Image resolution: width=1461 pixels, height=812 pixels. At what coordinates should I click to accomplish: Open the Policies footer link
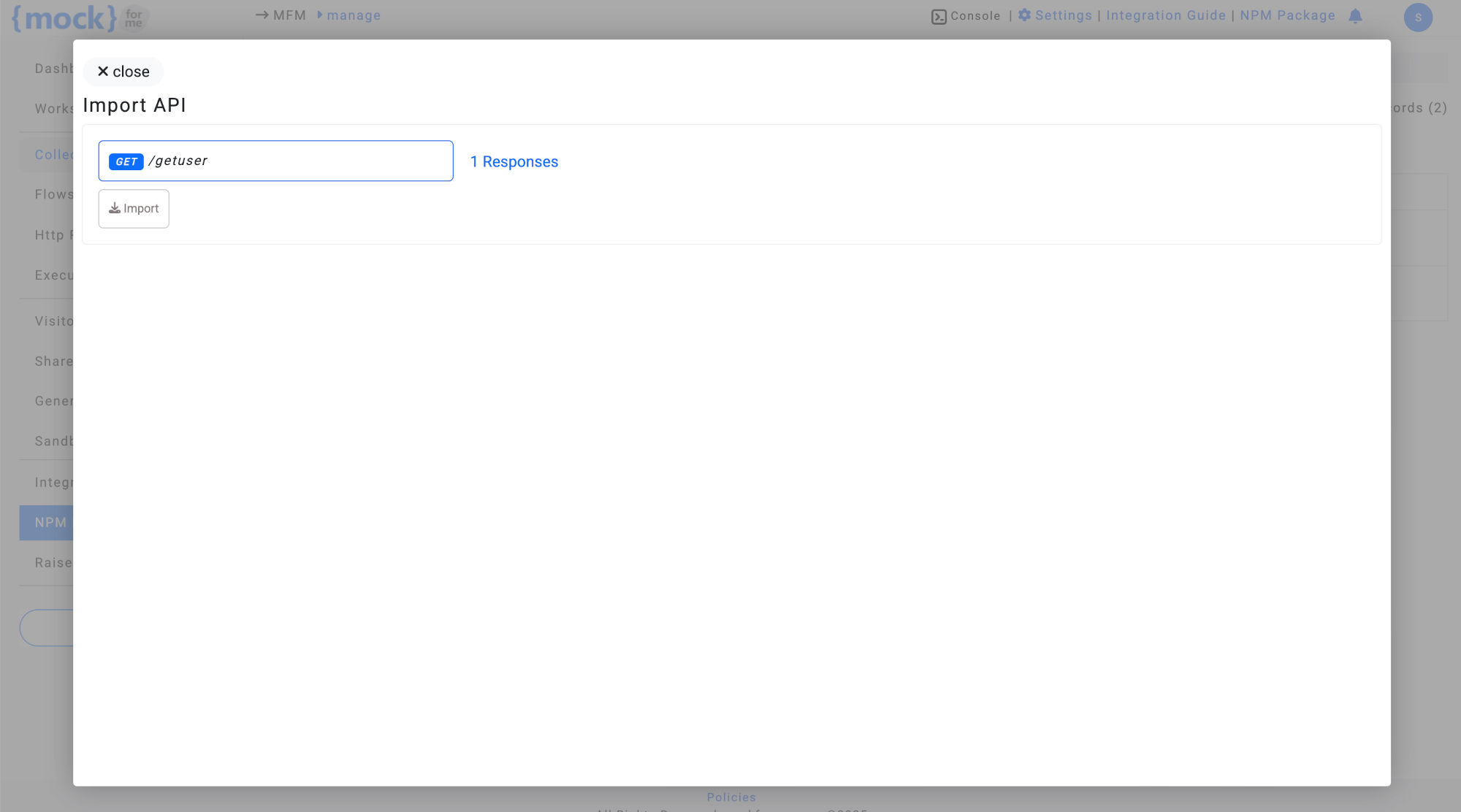[x=731, y=797]
